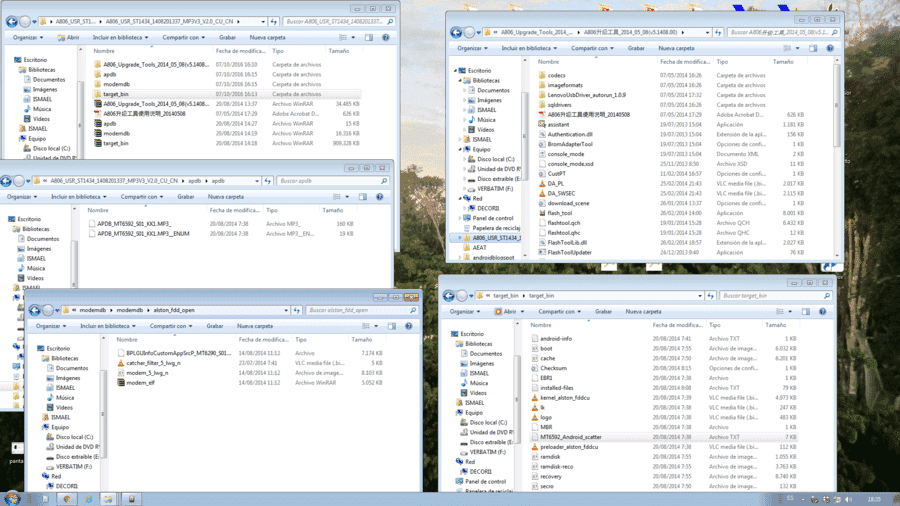This screenshot has width=900, height=506.
Task: Open Incluir en biblioteca in alston_fdd_open window
Action: click(108, 326)
